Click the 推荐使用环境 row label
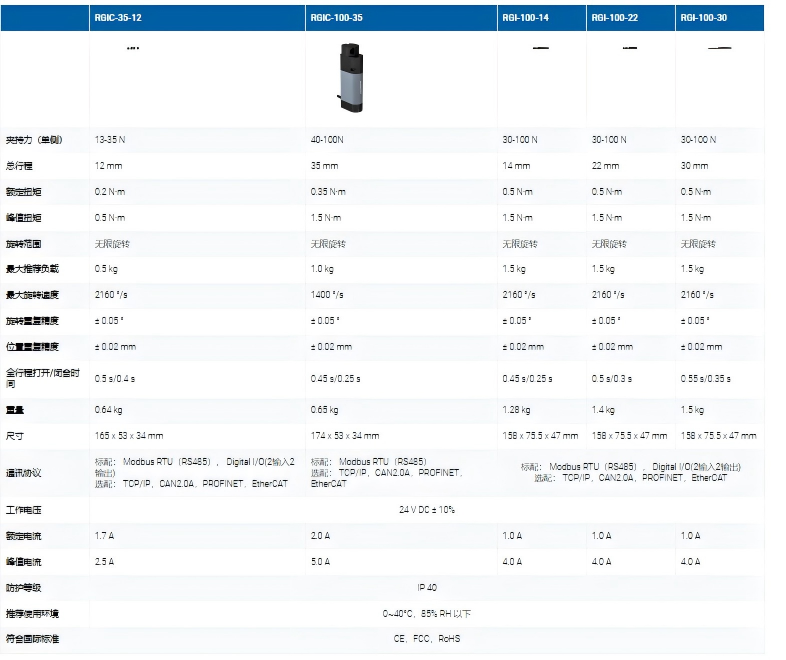 coord(32,613)
